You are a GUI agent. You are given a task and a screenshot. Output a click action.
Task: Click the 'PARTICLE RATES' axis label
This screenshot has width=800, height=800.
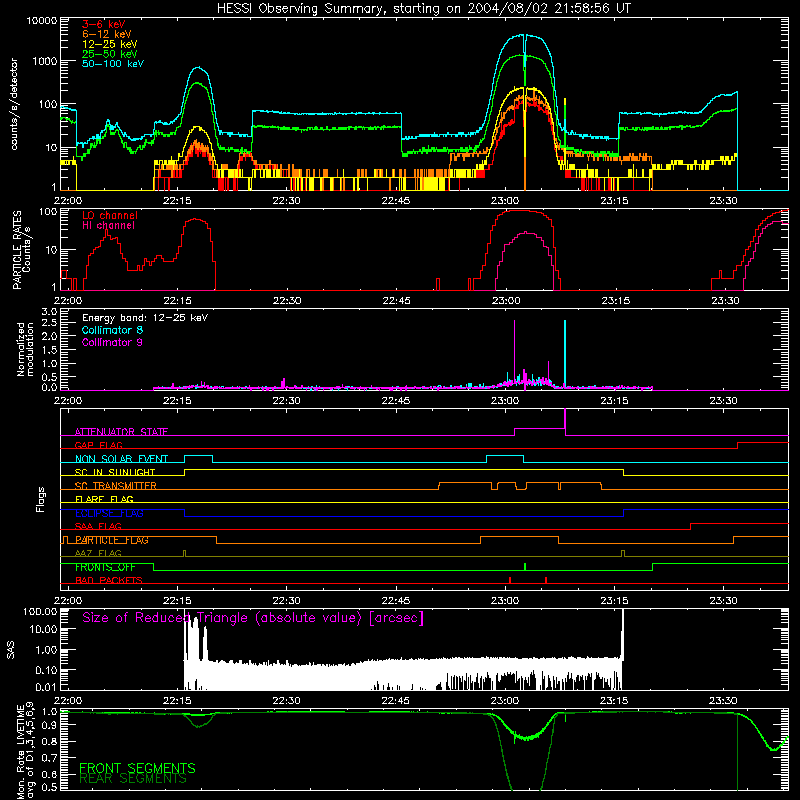coord(17,250)
